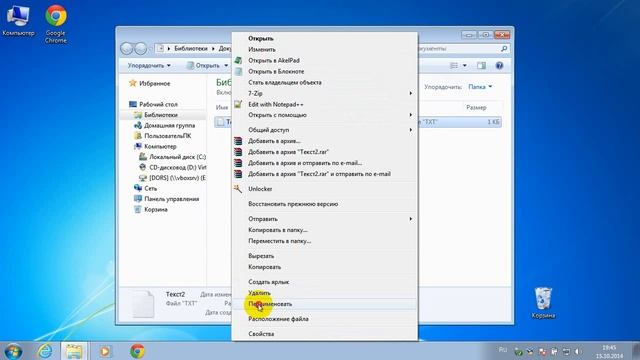Open the Открыть toolbar dropdown arrow

click(x=226, y=65)
